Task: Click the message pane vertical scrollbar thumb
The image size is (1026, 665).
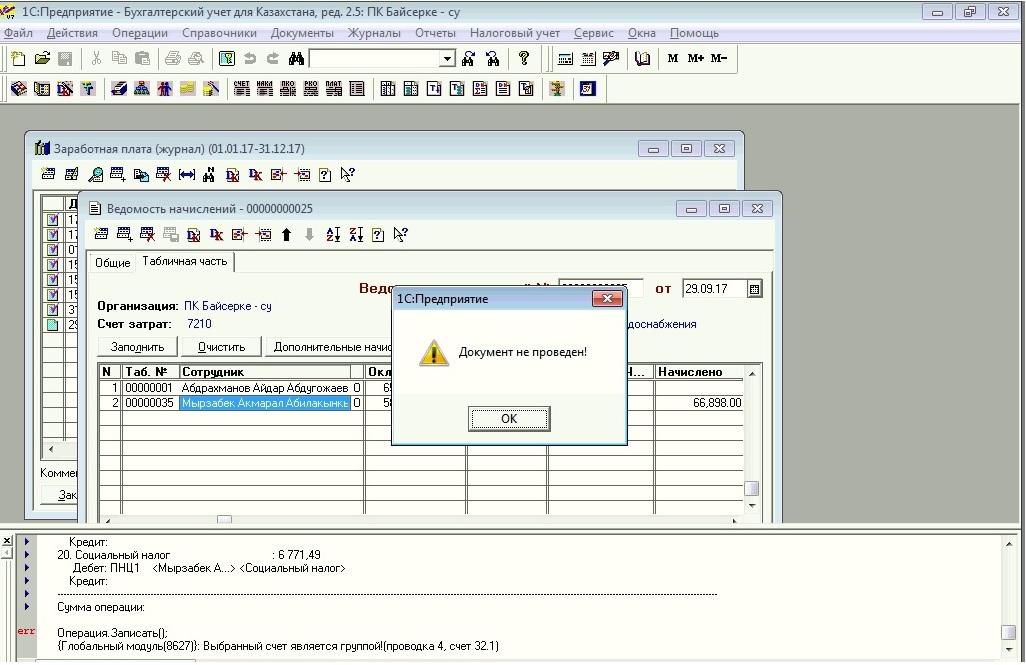Action: pos(1008,632)
